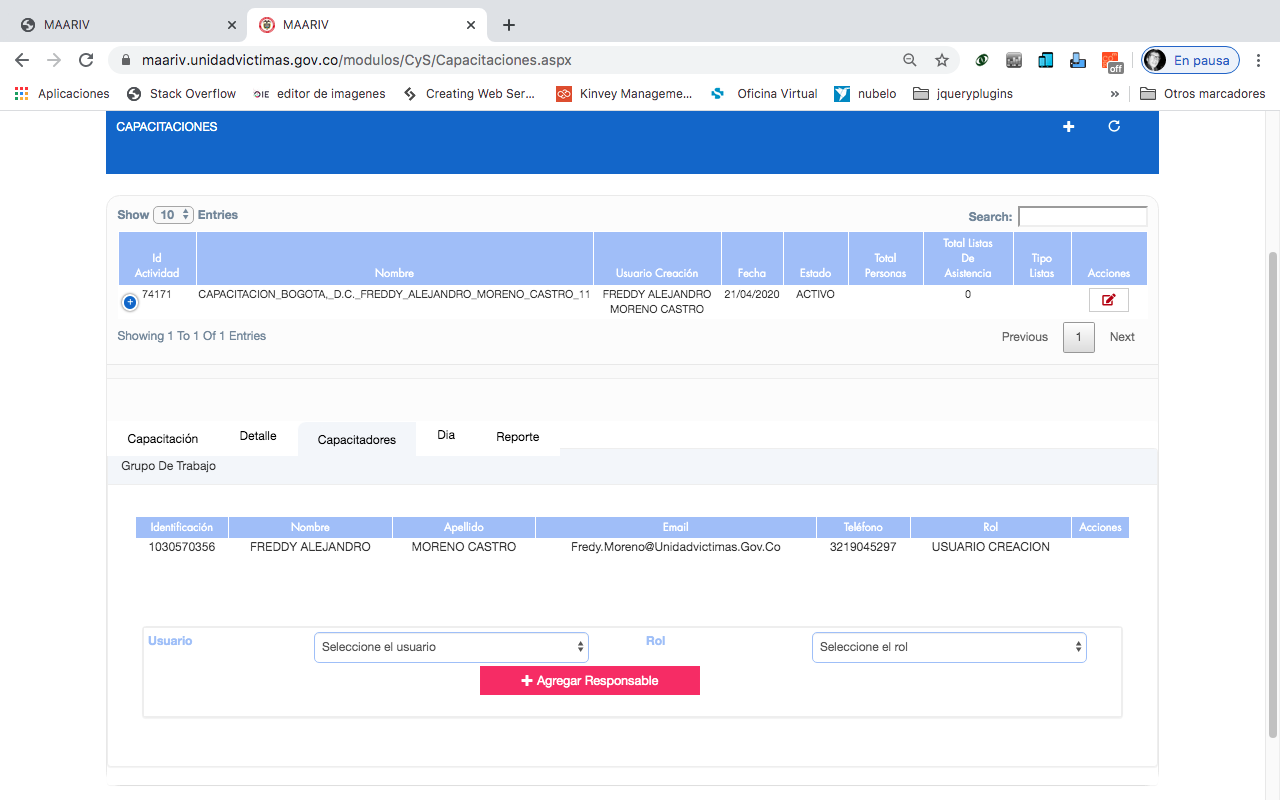The height and width of the screenshot is (800, 1280).
Task: Select the Capacitadores tab
Action: coord(357,440)
